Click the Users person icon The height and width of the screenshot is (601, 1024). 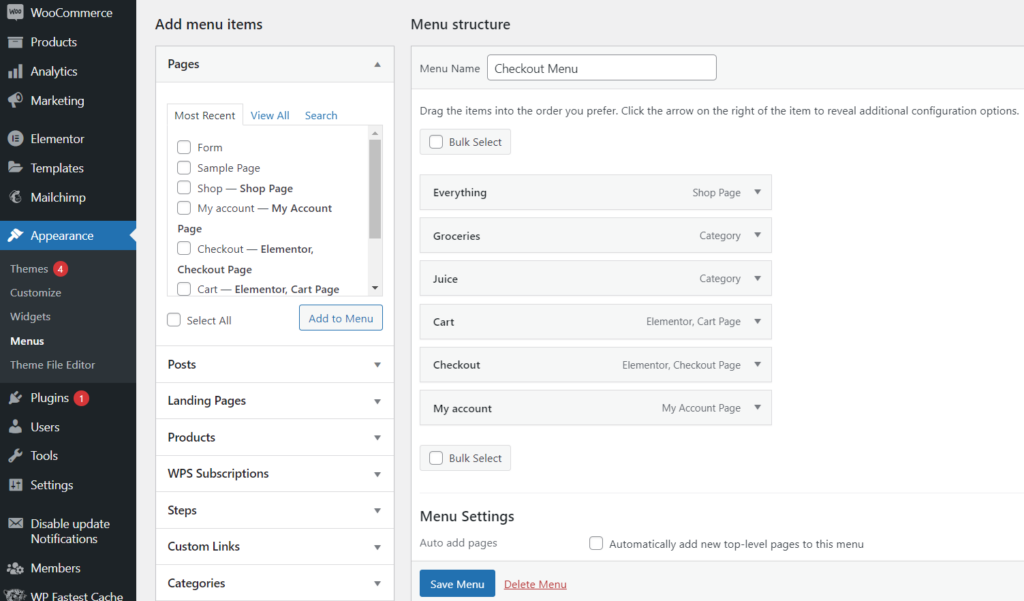pyautogui.click(x=15, y=427)
